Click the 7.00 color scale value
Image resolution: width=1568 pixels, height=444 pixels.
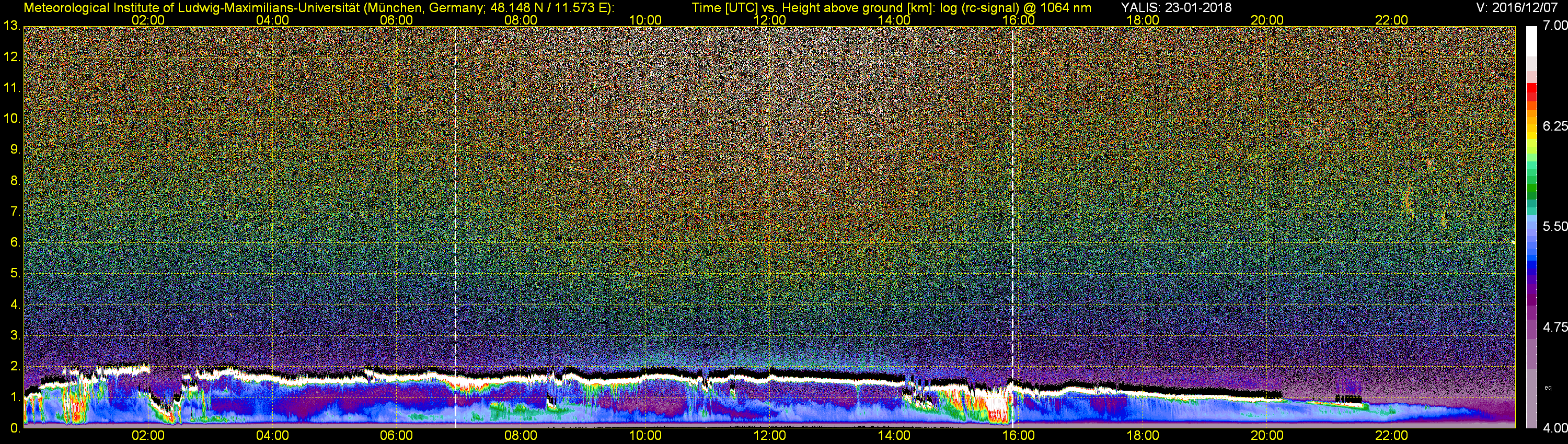coord(1554,26)
